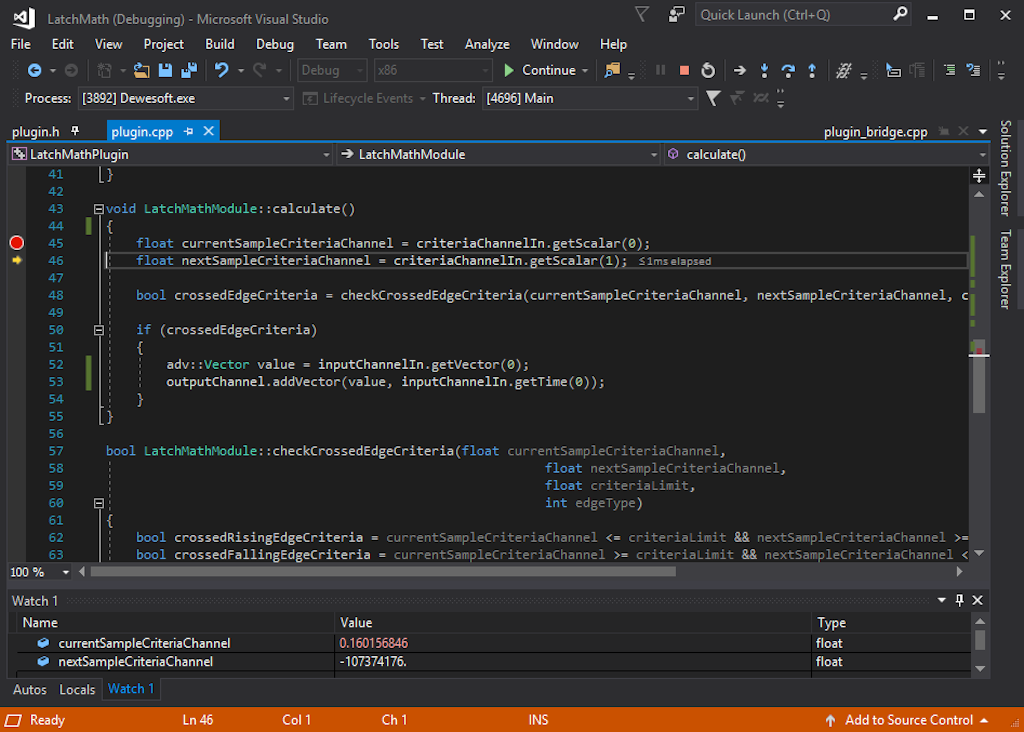Open the Debug menu

274,44
